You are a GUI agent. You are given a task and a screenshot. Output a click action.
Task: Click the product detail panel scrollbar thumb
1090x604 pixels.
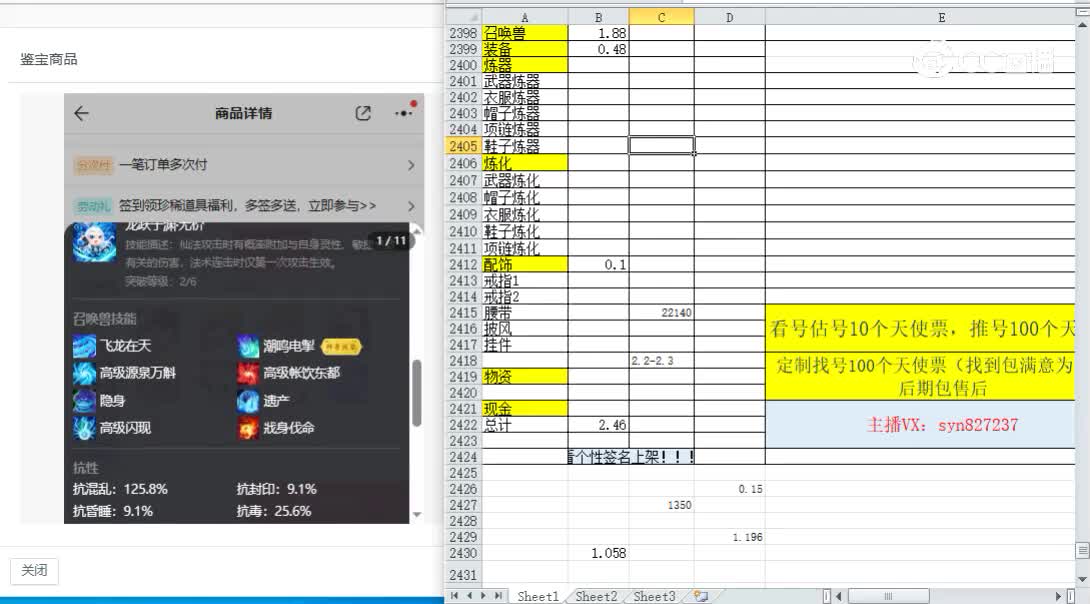pos(416,393)
